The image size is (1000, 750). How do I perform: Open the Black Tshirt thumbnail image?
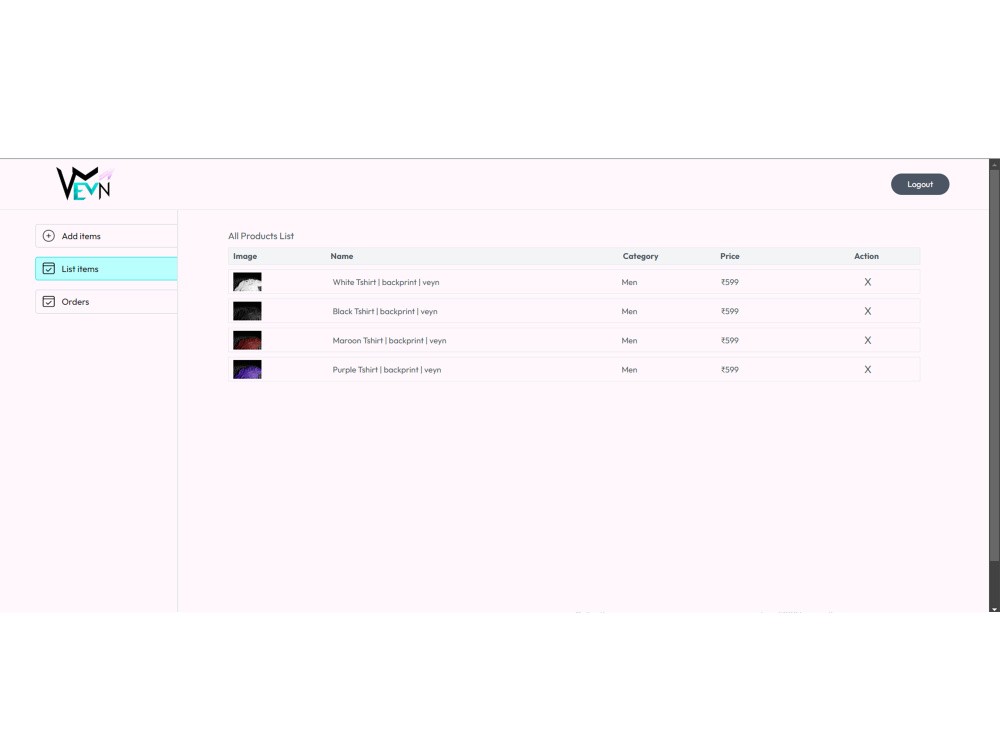(x=247, y=311)
